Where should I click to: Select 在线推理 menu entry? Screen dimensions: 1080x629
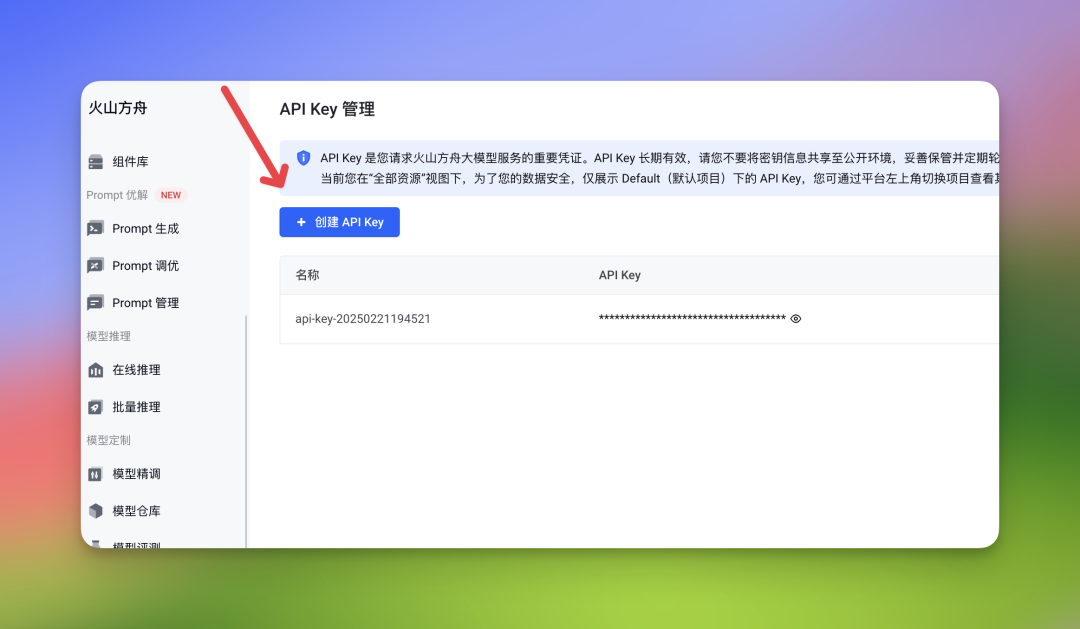pos(136,370)
